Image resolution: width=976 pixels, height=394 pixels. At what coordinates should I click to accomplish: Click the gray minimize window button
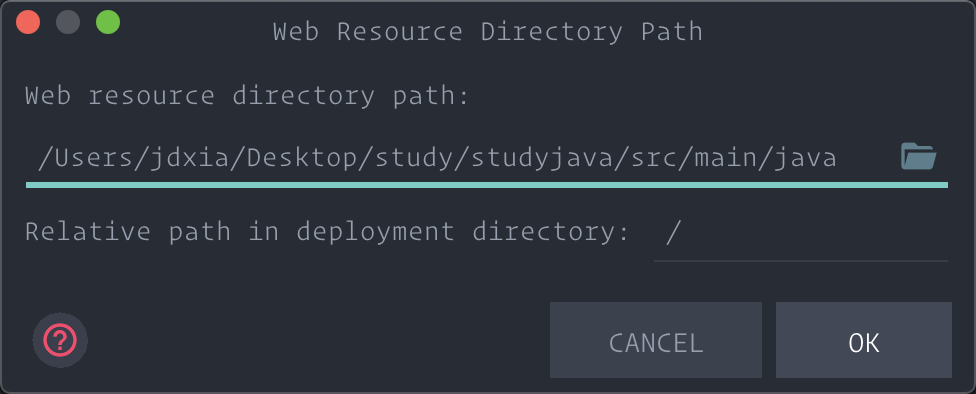coord(68,23)
